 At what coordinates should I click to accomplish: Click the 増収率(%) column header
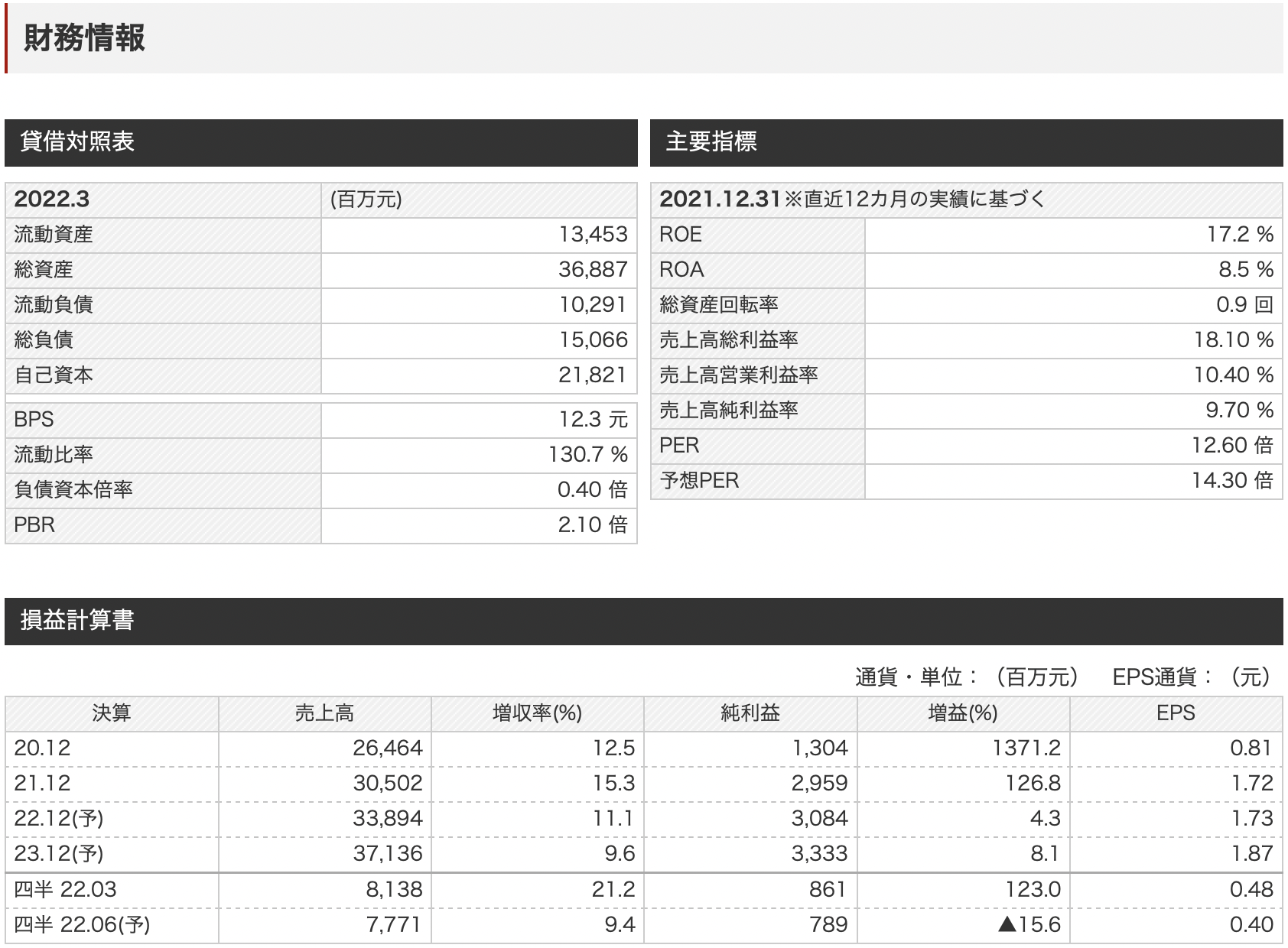pyautogui.click(x=538, y=714)
